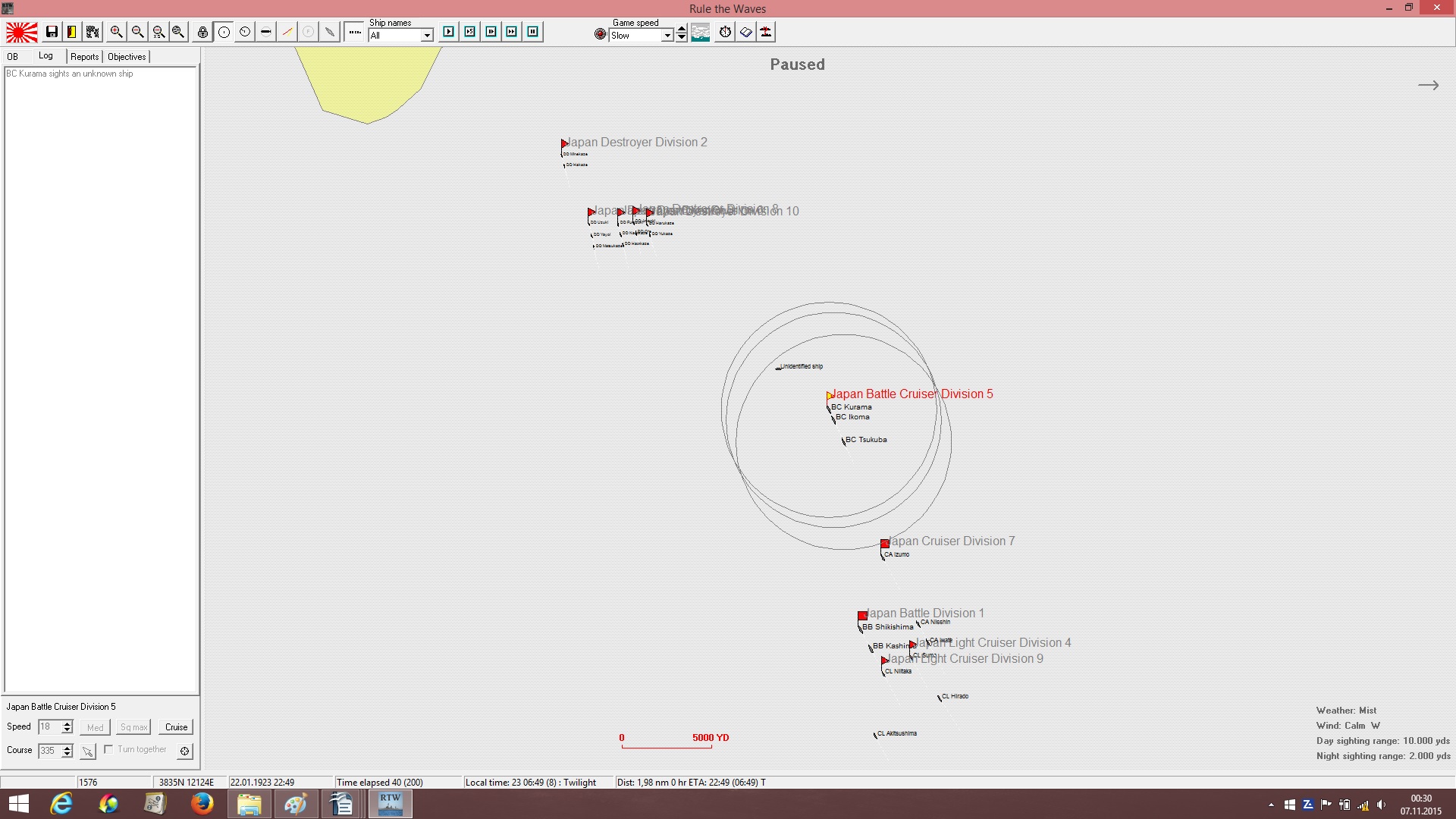
Task: Click the play 5 turns button
Action: point(470,32)
